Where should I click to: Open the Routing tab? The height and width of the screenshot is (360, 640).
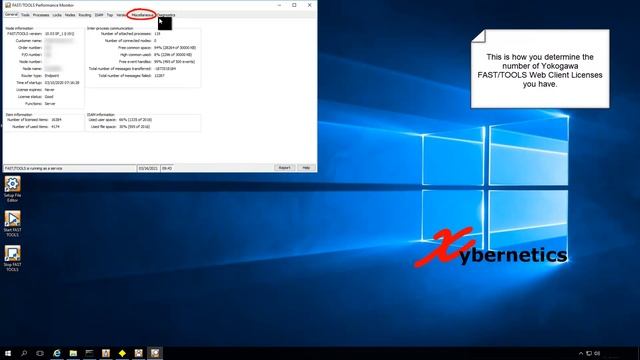point(85,15)
